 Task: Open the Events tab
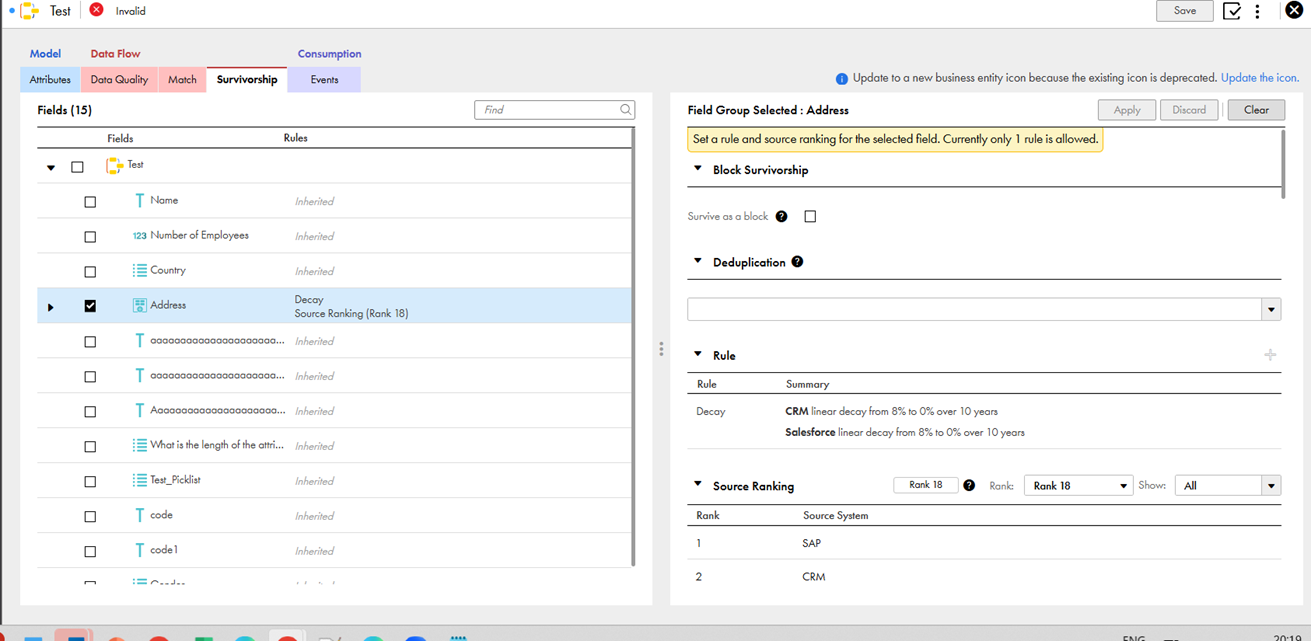324,80
